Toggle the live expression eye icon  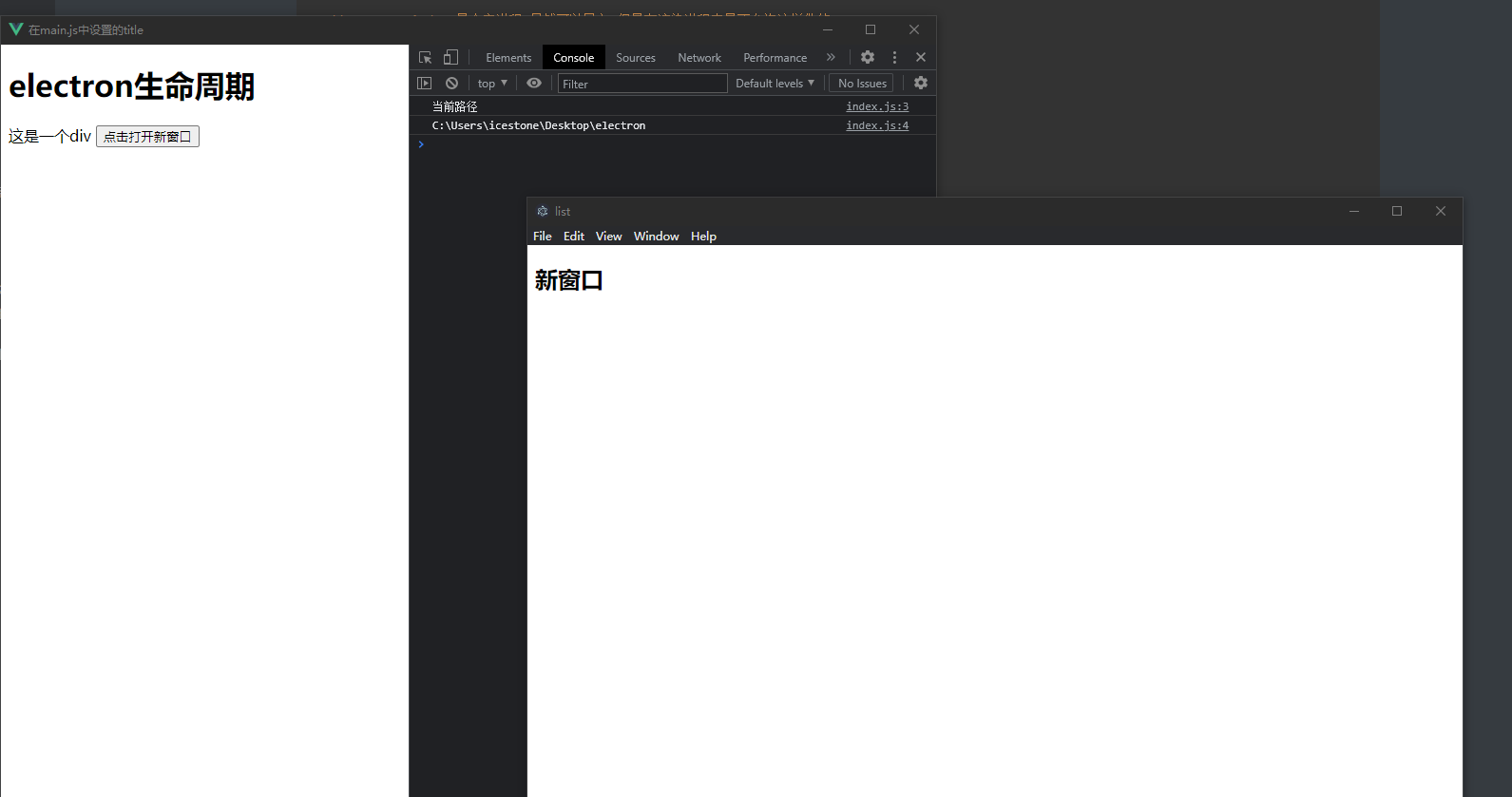[534, 84]
